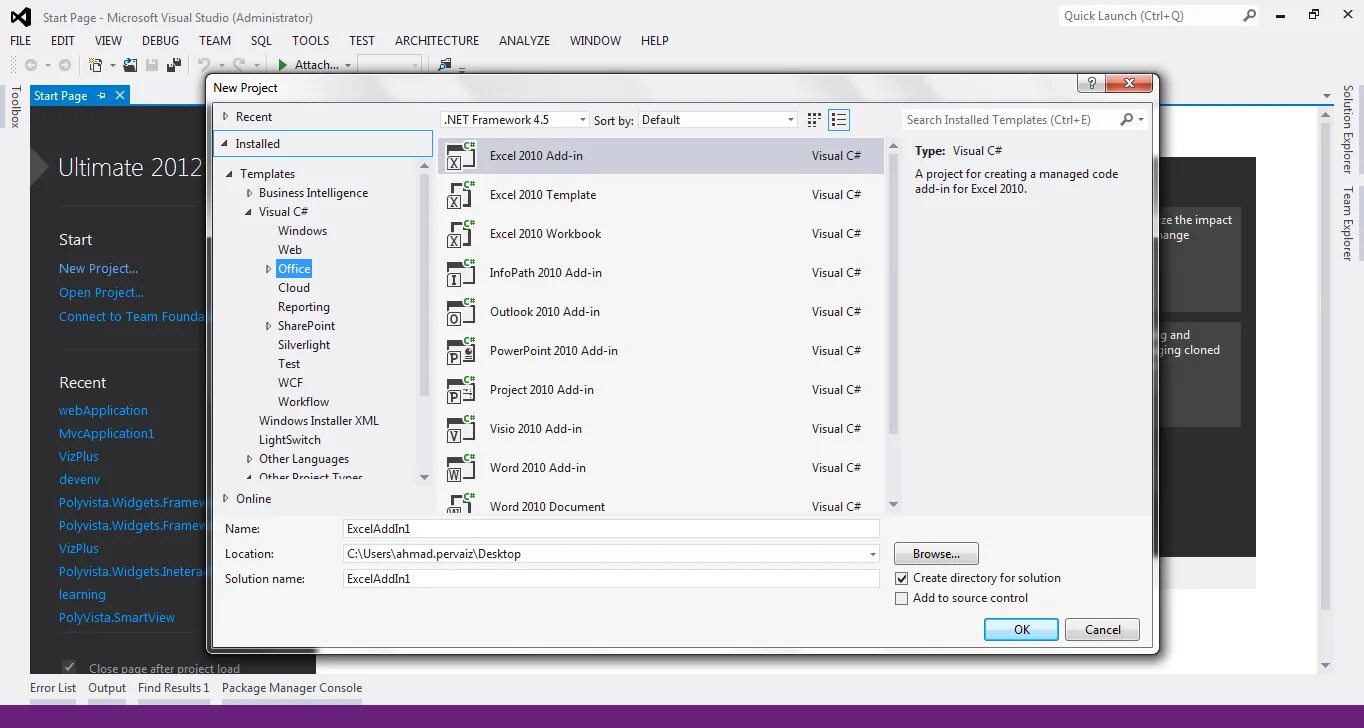1364x728 pixels.
Task: Click the Cancel button
Action: coord(1103,630)
